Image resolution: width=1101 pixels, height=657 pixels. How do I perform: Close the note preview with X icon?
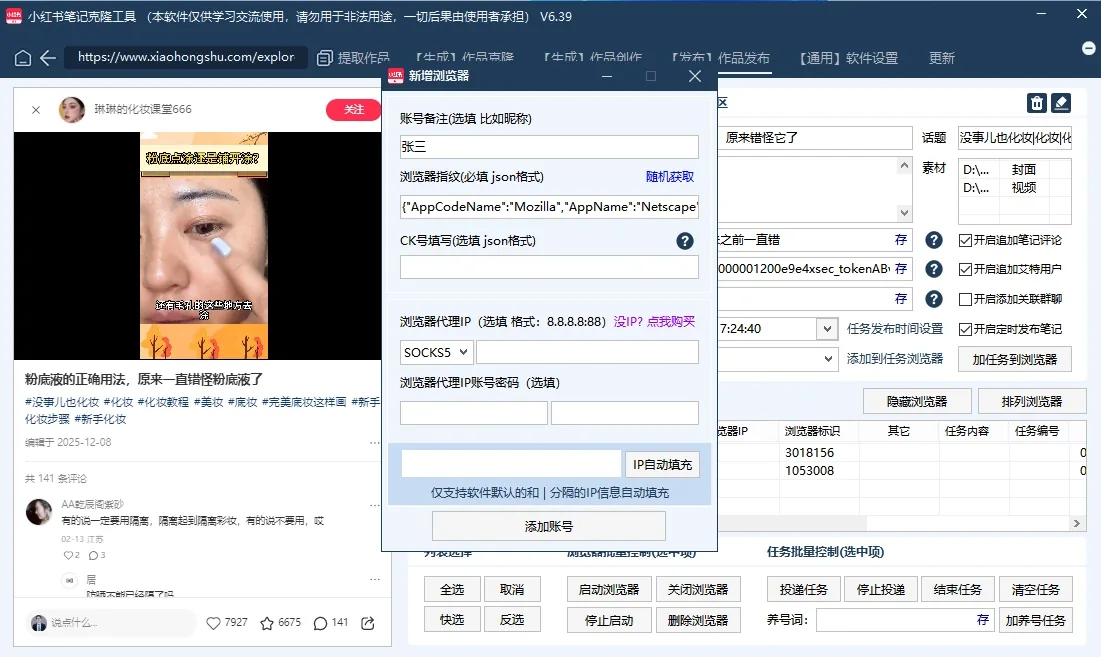(36, 110)
